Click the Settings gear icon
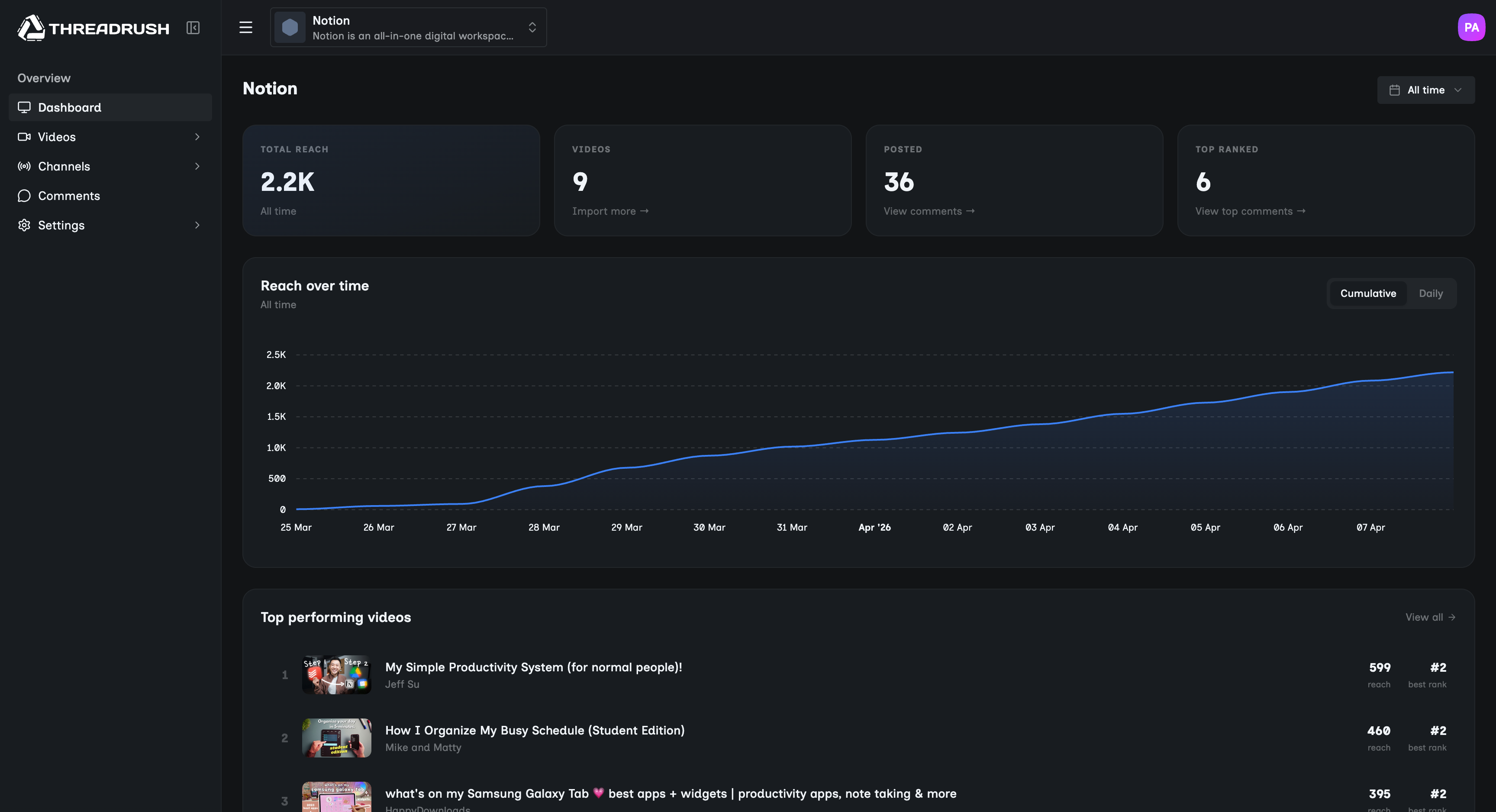This screenshot has height=812, width=1496. click(x=24, y=226)
